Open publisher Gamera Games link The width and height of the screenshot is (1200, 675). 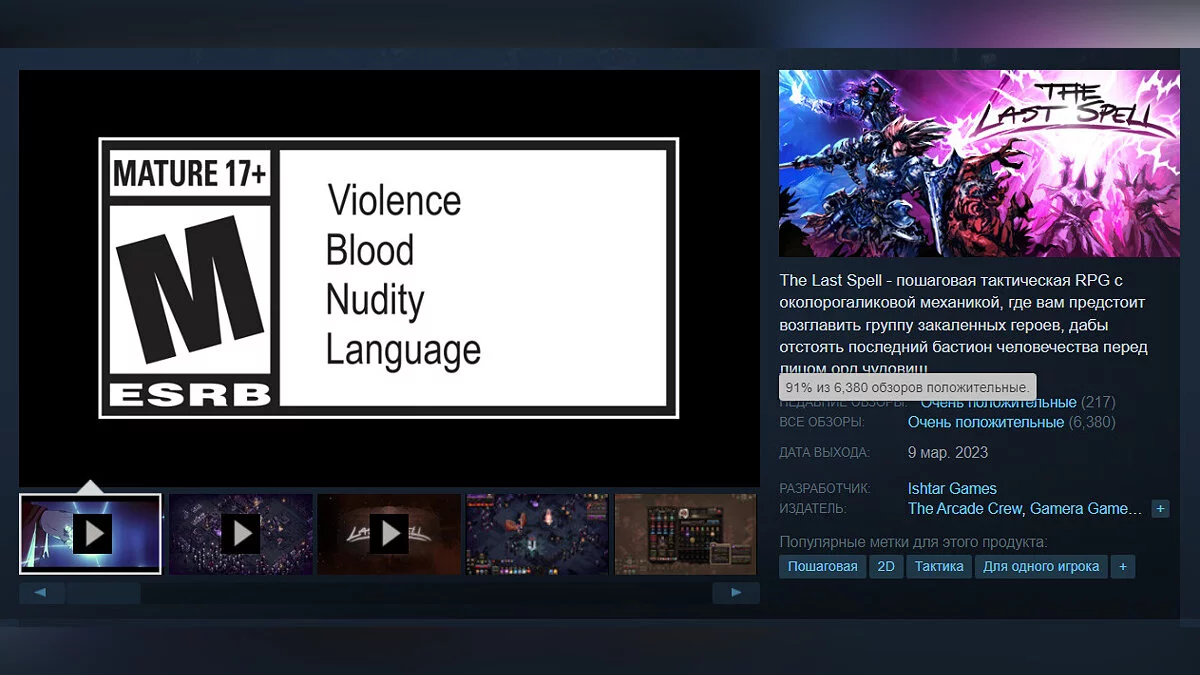(1085, 509)
